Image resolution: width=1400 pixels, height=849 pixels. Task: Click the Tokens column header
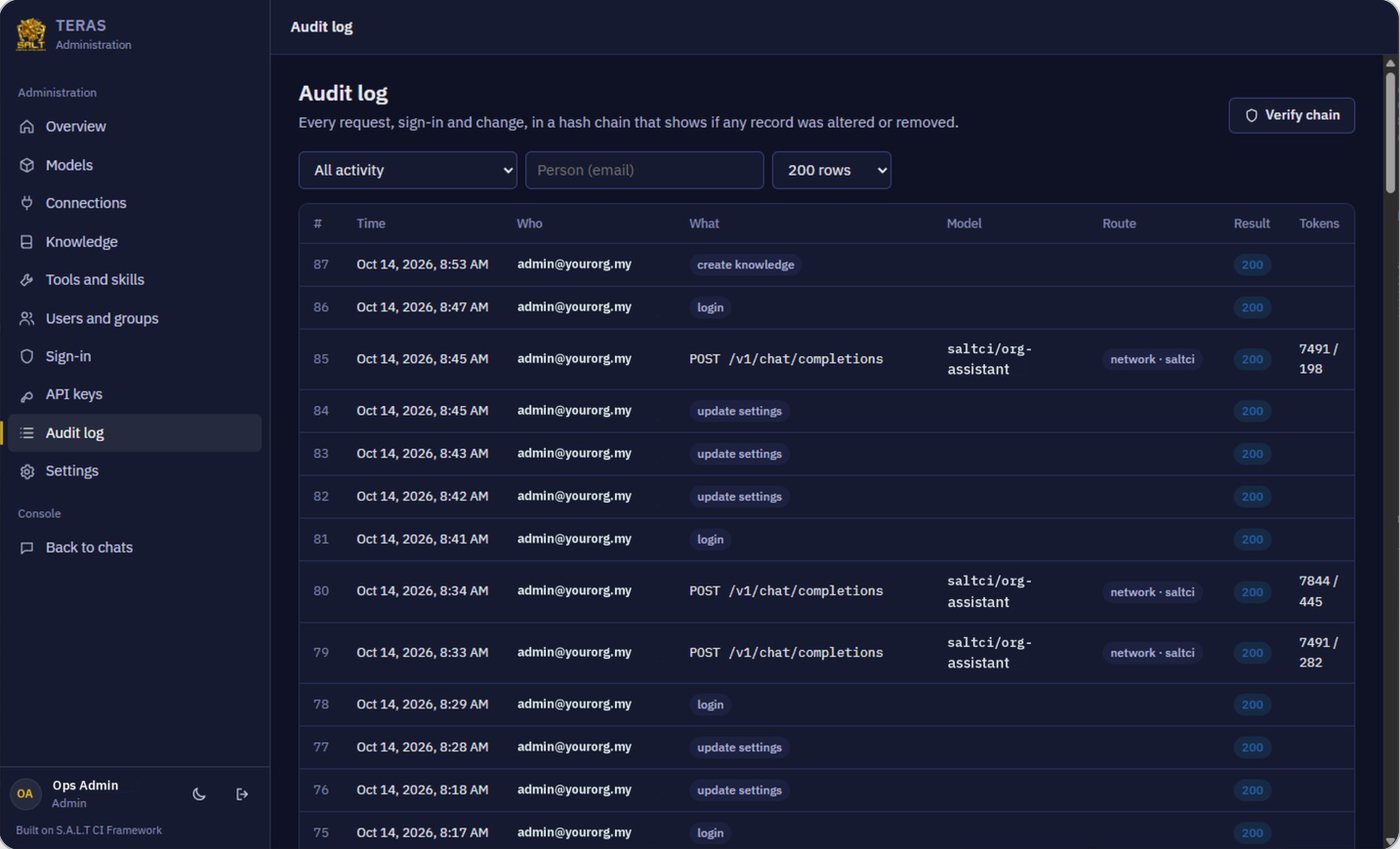click(x=1319, y=224)
